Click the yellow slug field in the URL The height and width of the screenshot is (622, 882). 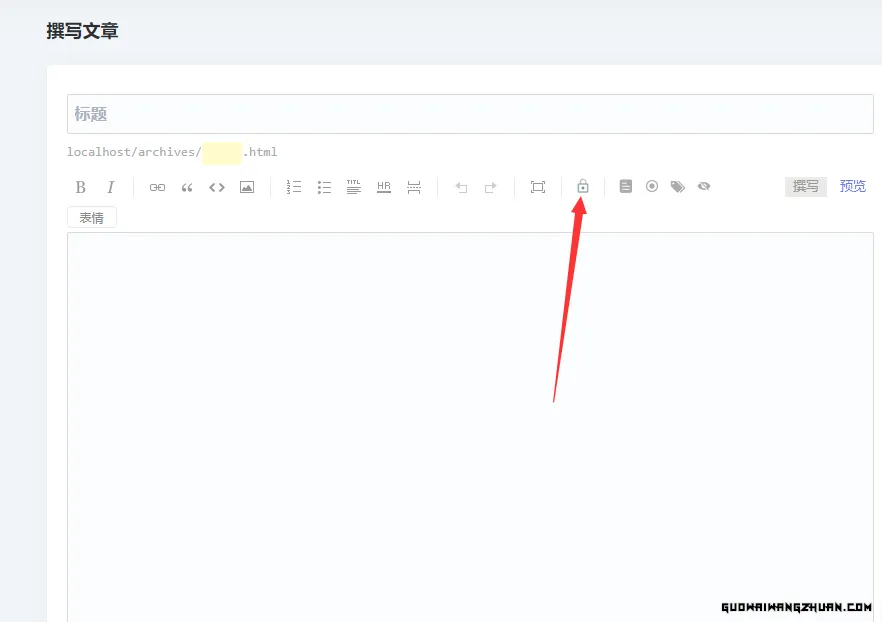(x=222, y=153)
